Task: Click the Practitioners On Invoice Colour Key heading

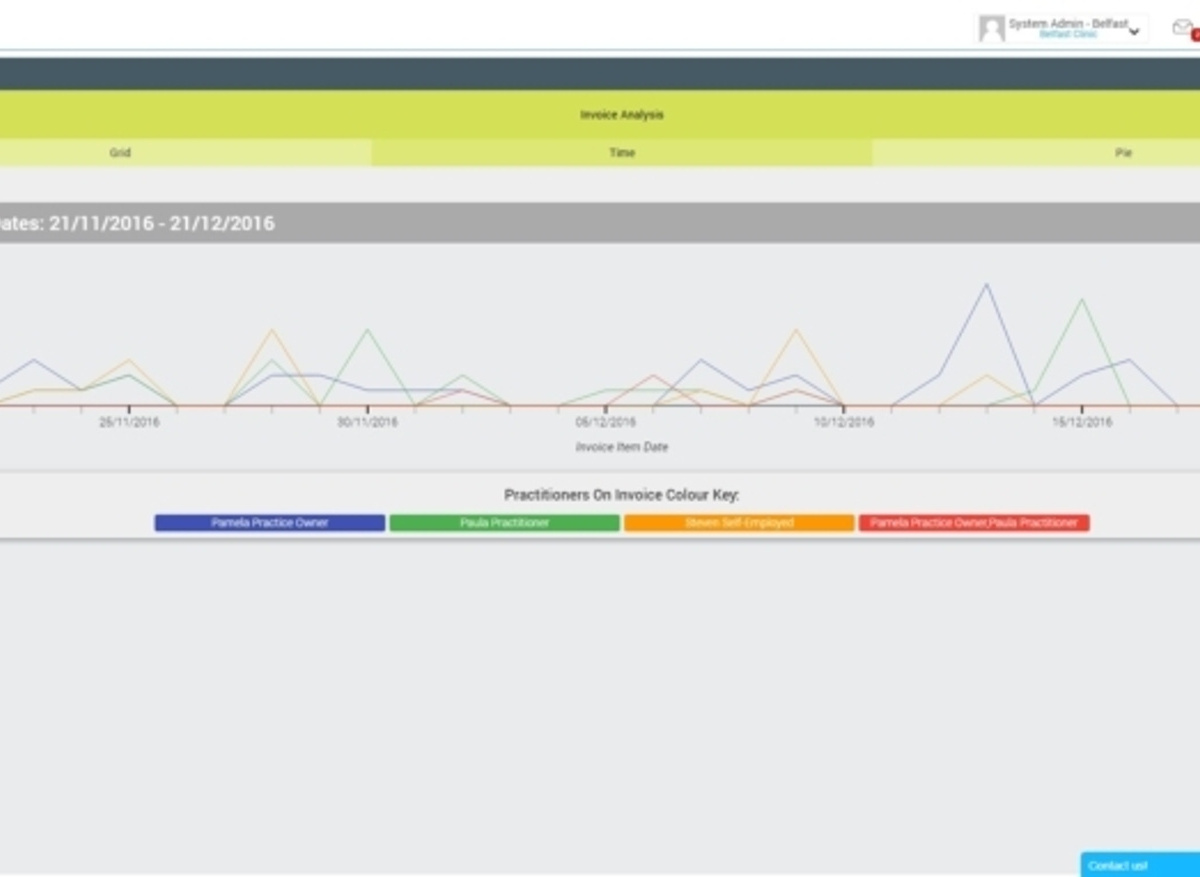Action: coord(622,495)
